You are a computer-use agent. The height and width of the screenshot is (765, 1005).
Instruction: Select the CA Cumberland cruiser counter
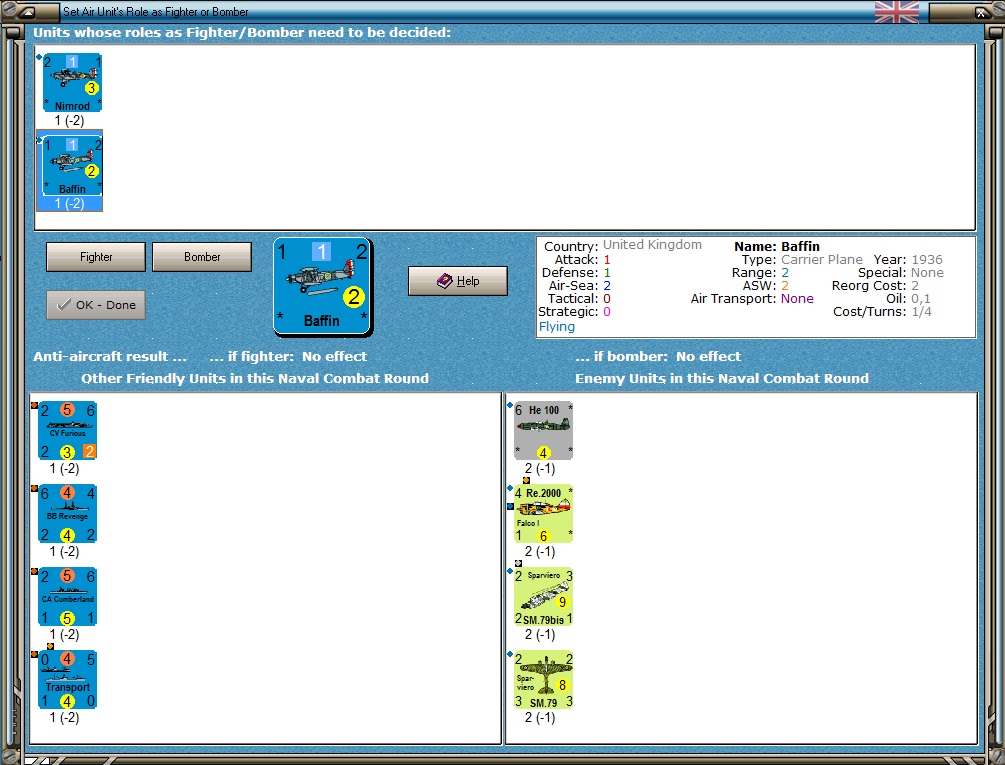pyautogui.click(x=67, y=596)
